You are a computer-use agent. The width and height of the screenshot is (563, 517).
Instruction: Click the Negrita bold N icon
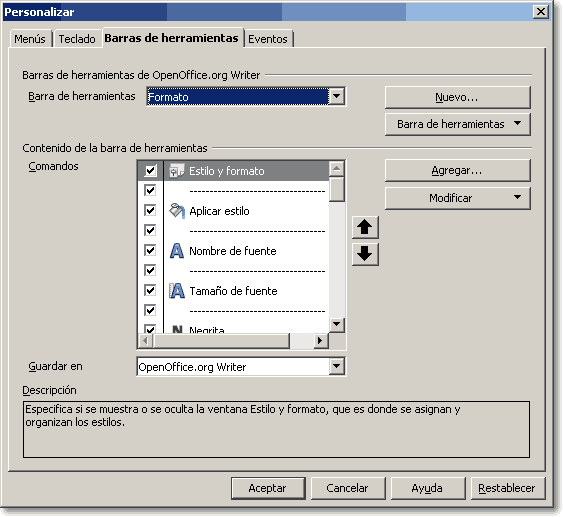coord(177,329)
